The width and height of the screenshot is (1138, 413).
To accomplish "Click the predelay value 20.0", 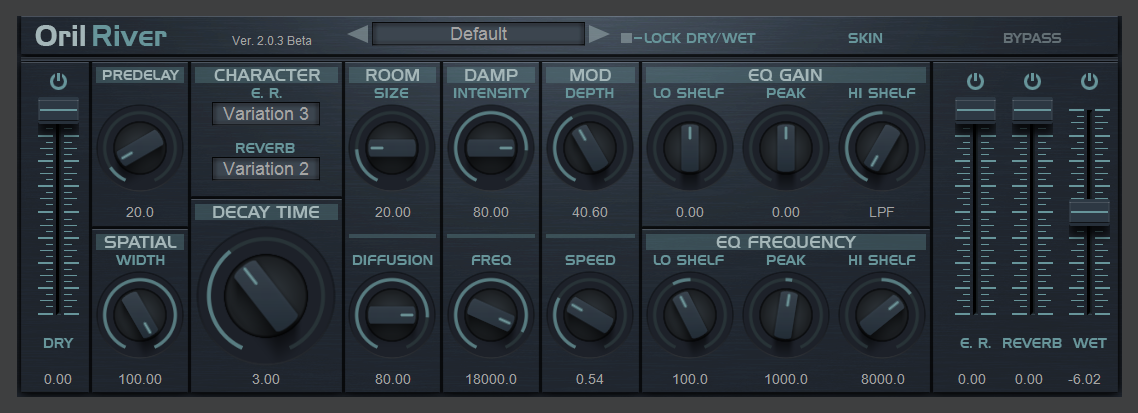I will (139, 213).
